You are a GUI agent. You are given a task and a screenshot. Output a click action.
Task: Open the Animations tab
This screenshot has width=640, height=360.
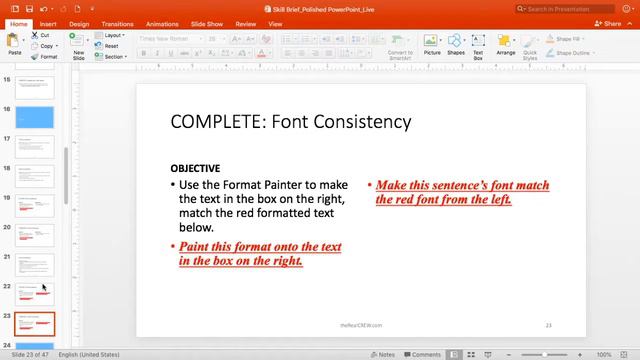click(x=162, y=24)
